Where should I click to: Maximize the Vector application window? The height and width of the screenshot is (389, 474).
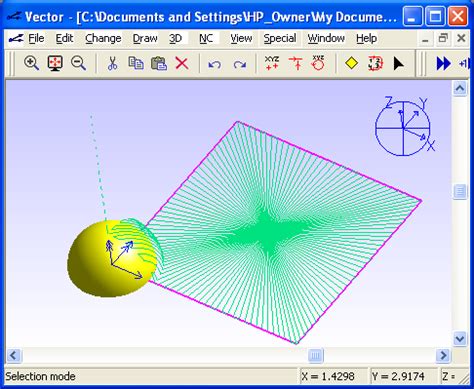pyautogui.click(x=435, y=16)
